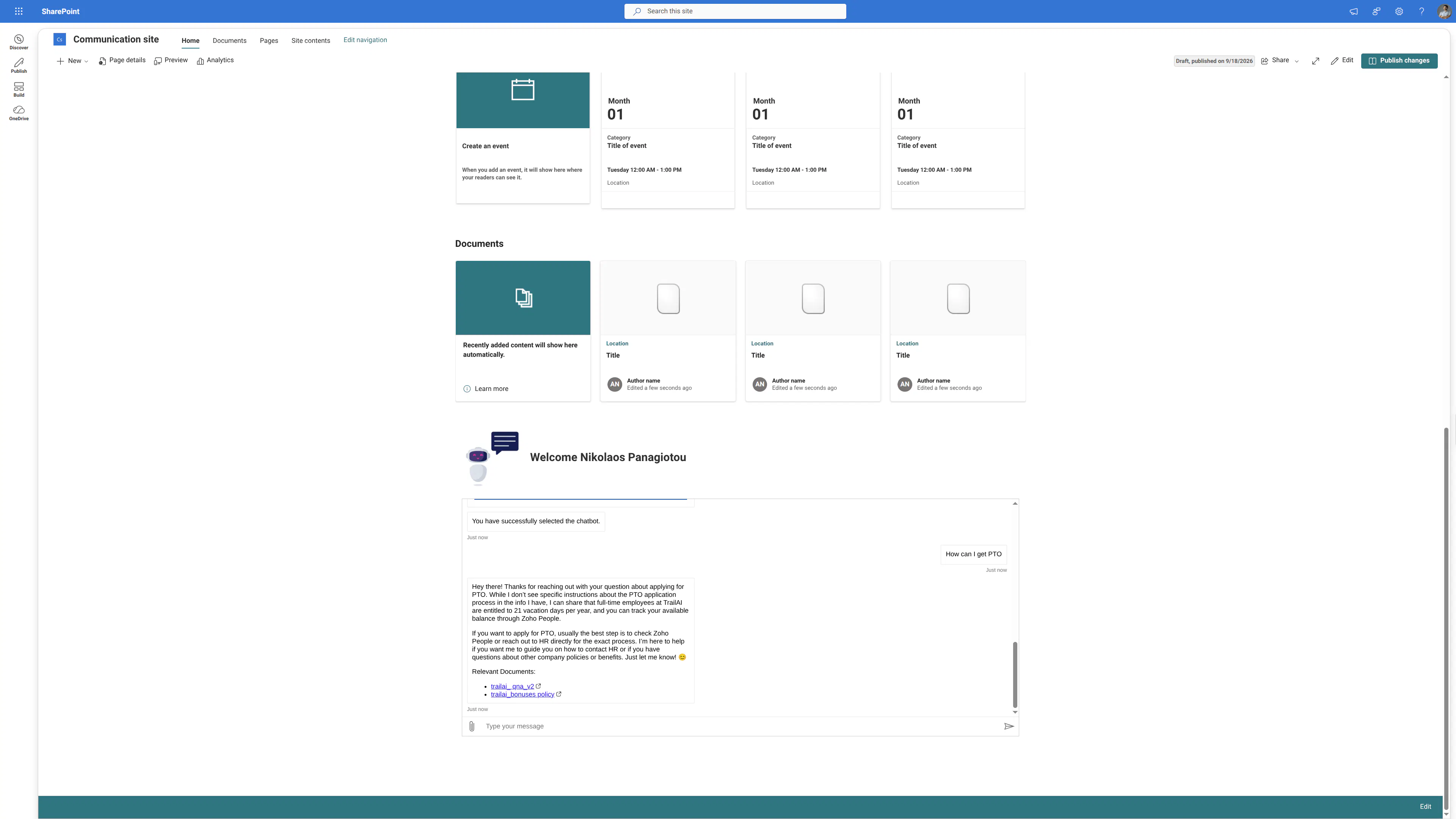Open the help question mark icon
Screen dimensions: 1456x819
point(1421,11)
